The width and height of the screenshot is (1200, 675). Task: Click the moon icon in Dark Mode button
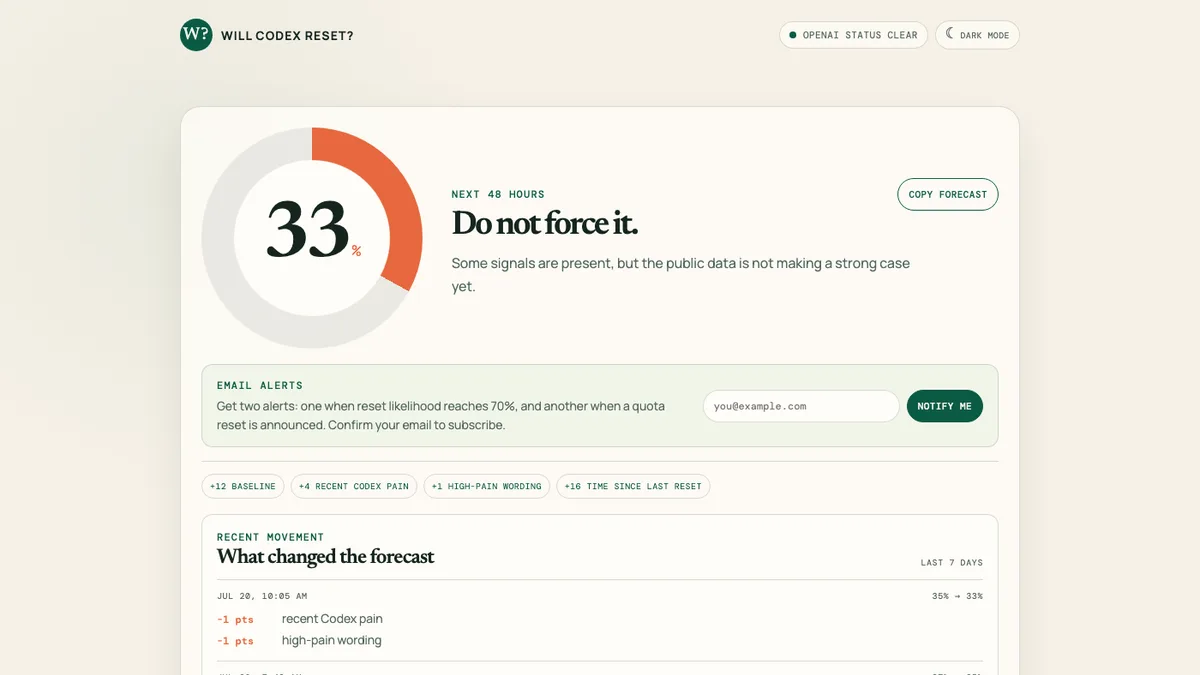950,34
